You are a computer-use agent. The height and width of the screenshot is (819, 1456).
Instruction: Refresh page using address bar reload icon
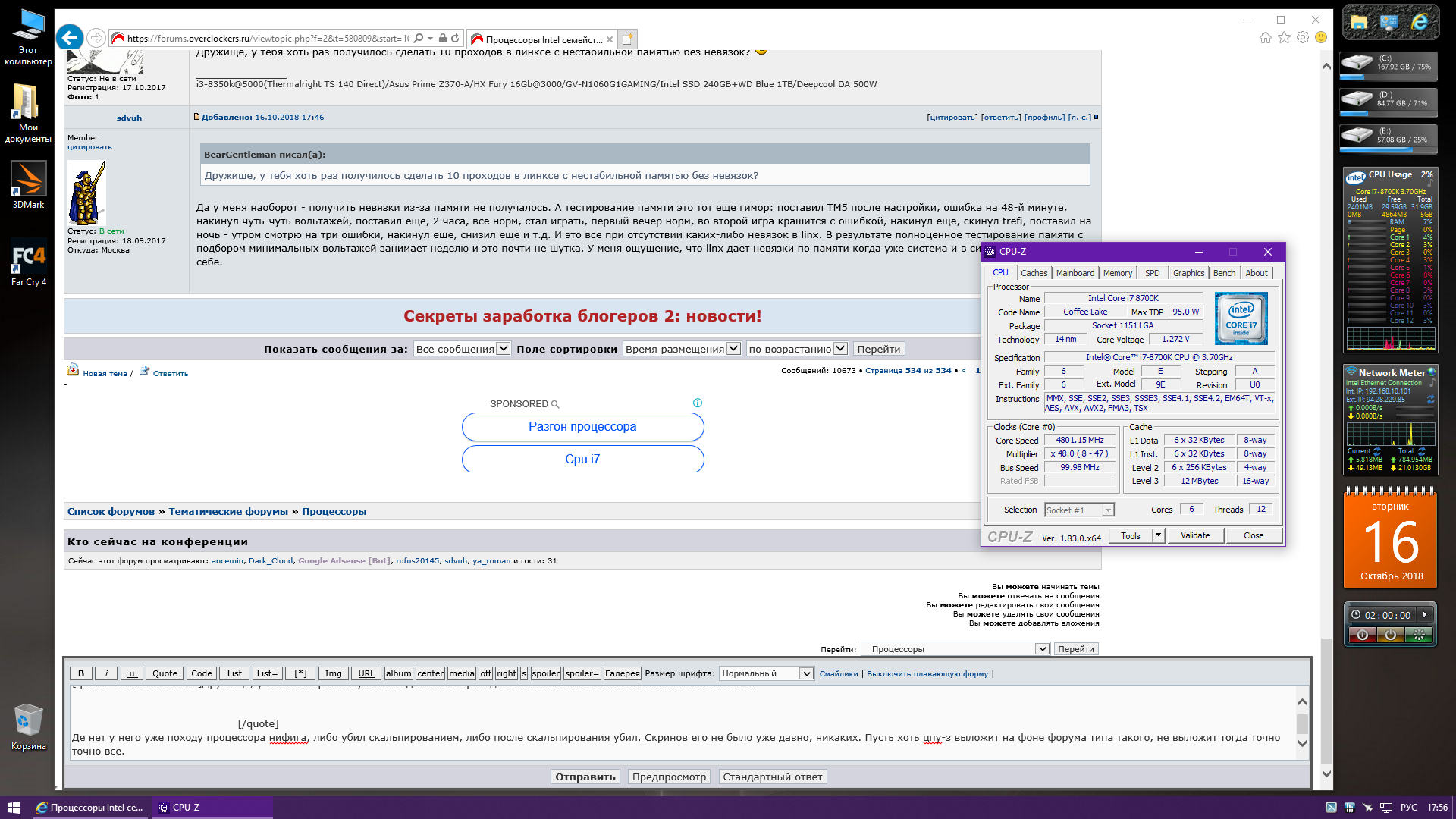[455, 39]
